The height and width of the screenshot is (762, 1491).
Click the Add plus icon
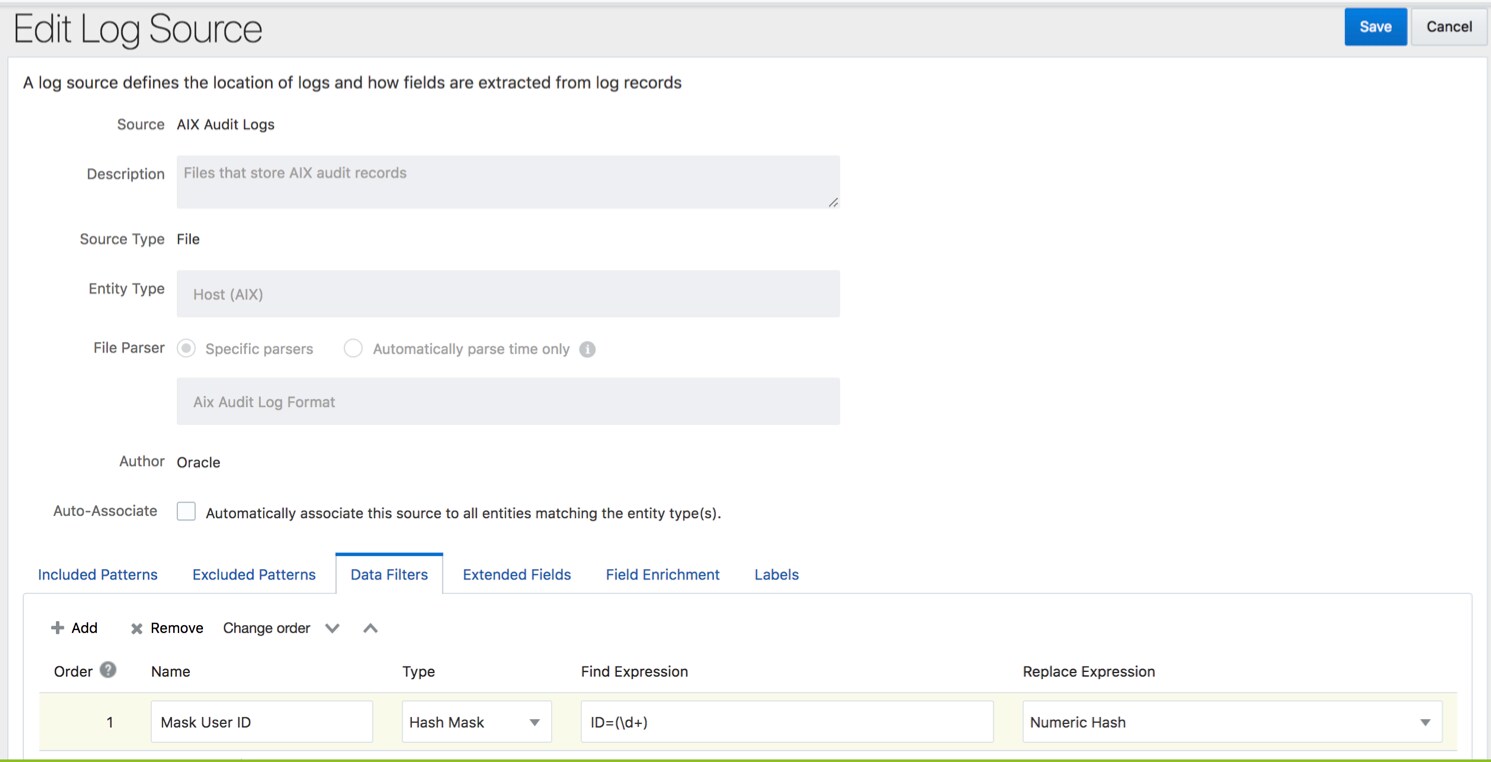coord(57,628)
